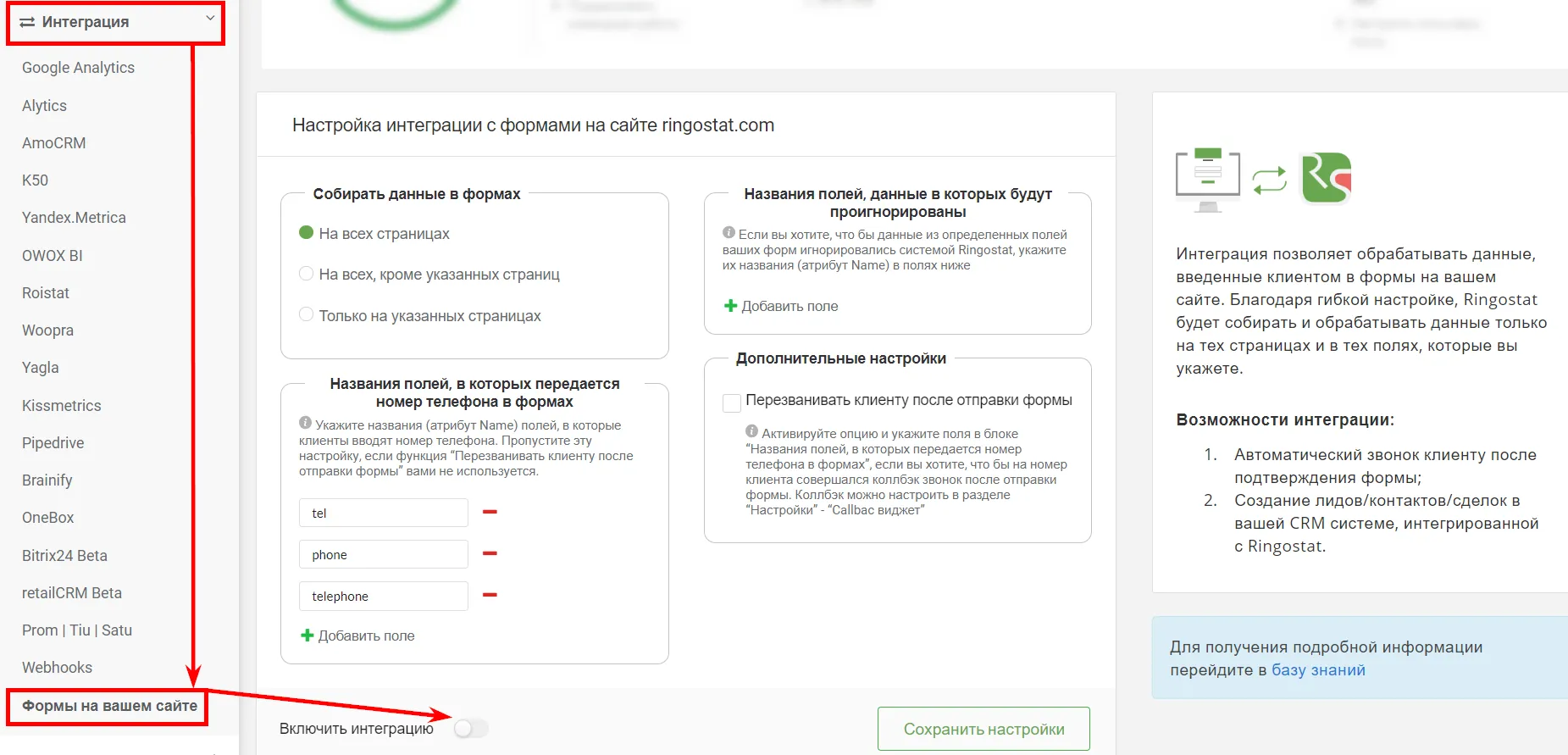Enable the "Включить интеграцию" toggle switch

point(471,728)
